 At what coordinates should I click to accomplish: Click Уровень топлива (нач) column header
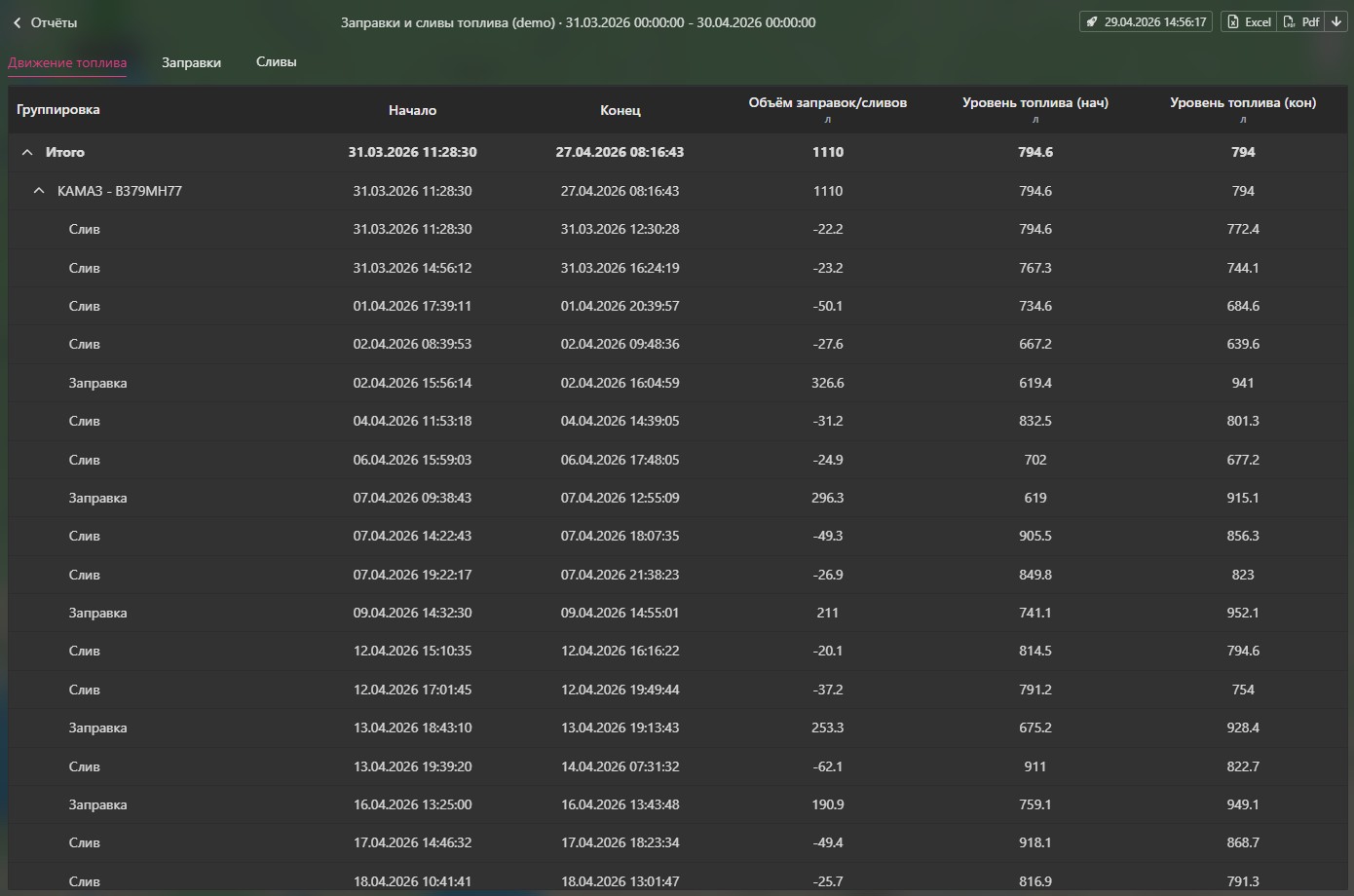pos(1034,103)
